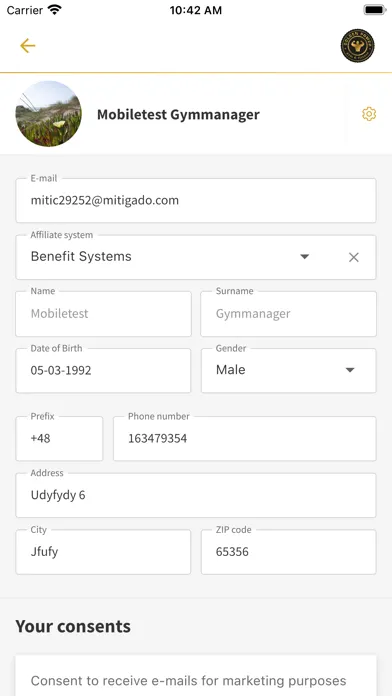The height and width of the screenshot is (696, 392).
Task: Open the Gender dropdown
Action: 289,370
